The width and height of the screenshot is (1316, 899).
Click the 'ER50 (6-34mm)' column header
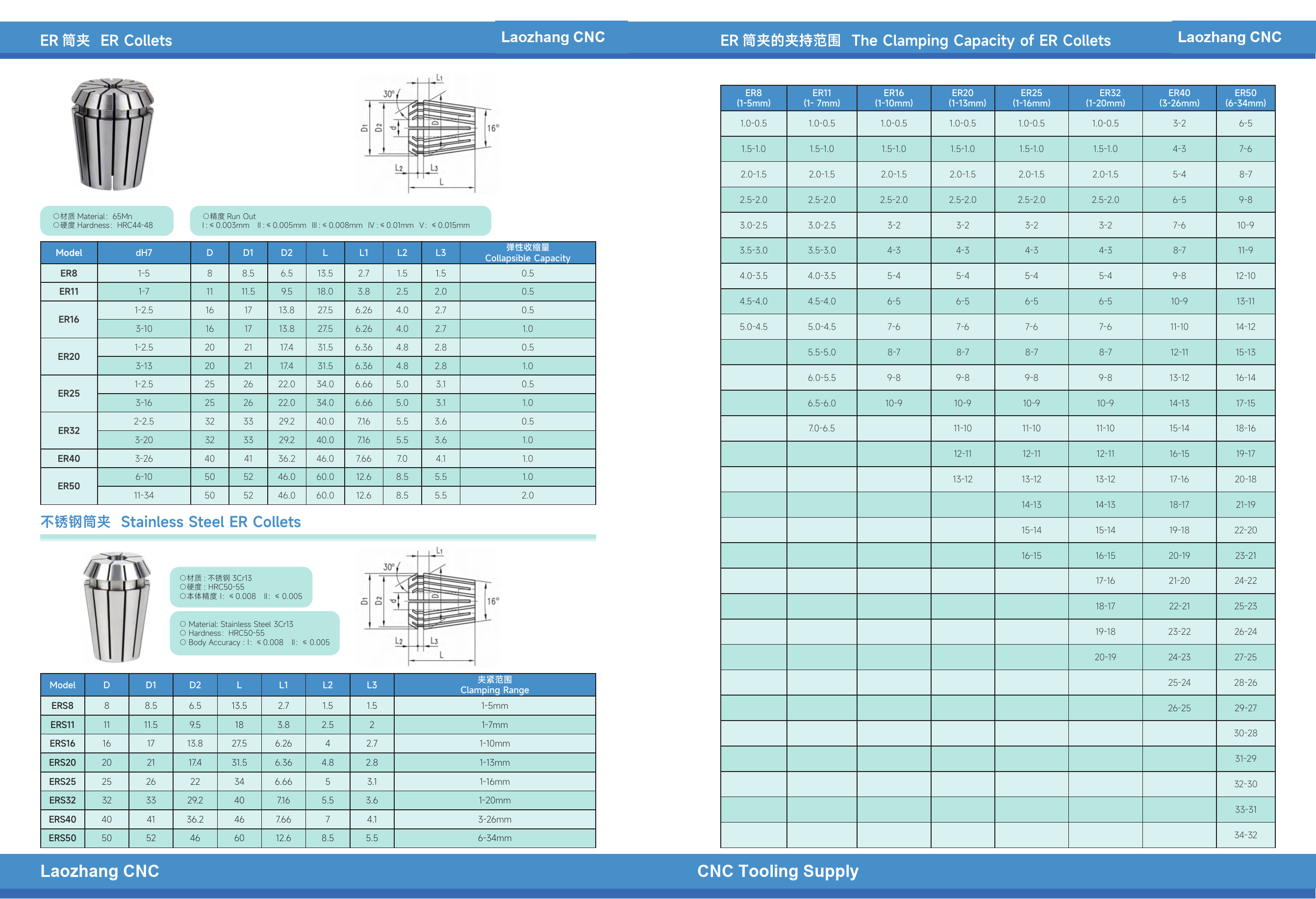coord(1246,98)
